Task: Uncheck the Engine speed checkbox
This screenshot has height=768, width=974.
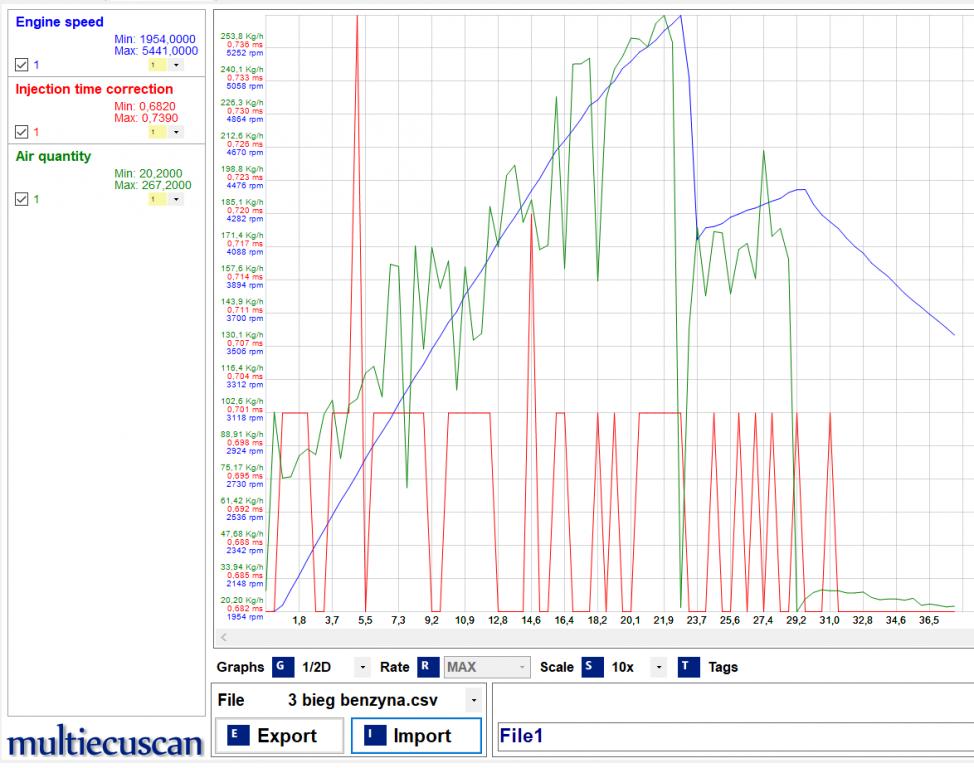Action: click(x=22, y=65)
